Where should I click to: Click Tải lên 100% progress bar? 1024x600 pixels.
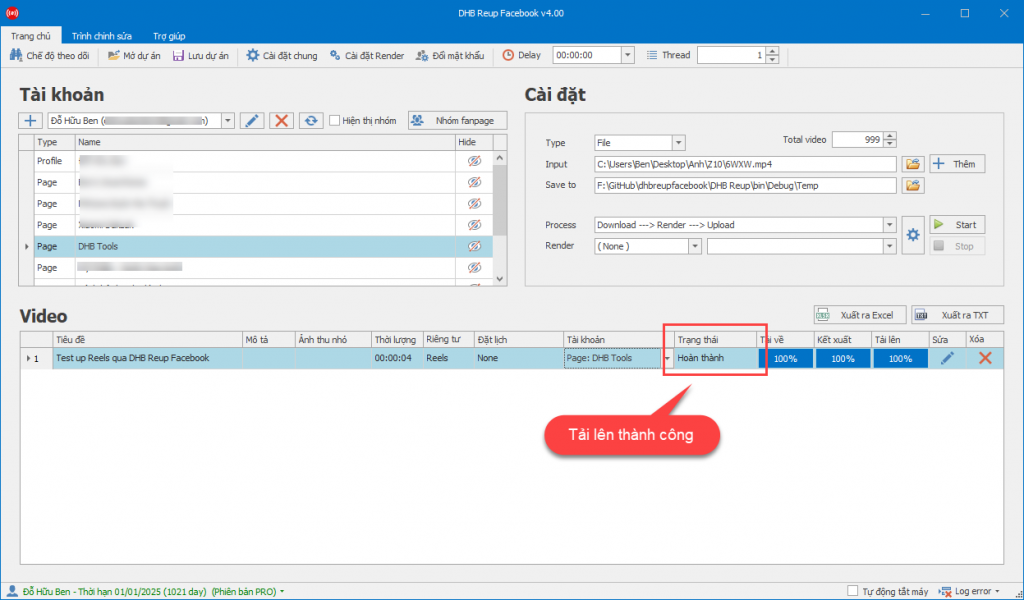pyautogui.click(x=901, y=358)
